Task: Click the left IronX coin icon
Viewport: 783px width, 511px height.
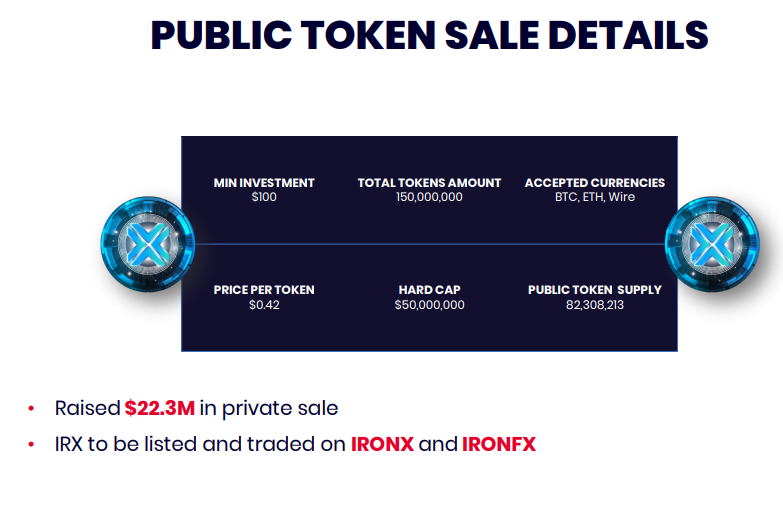Action: click(x=148, y=244)
